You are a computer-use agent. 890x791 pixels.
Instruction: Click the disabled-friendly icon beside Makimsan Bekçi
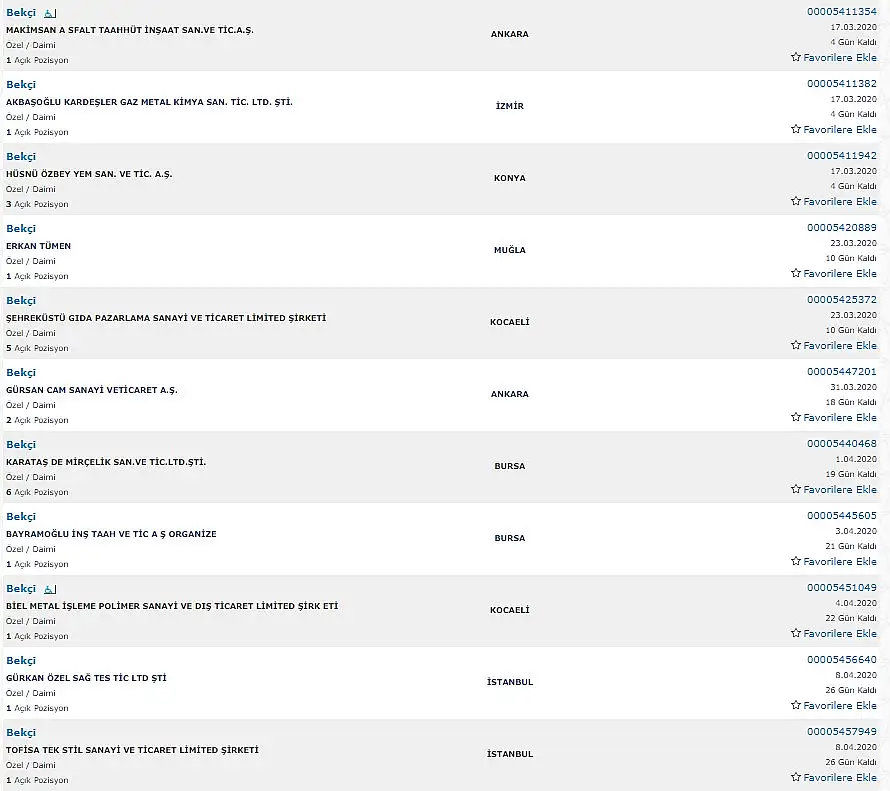point(50,13)
